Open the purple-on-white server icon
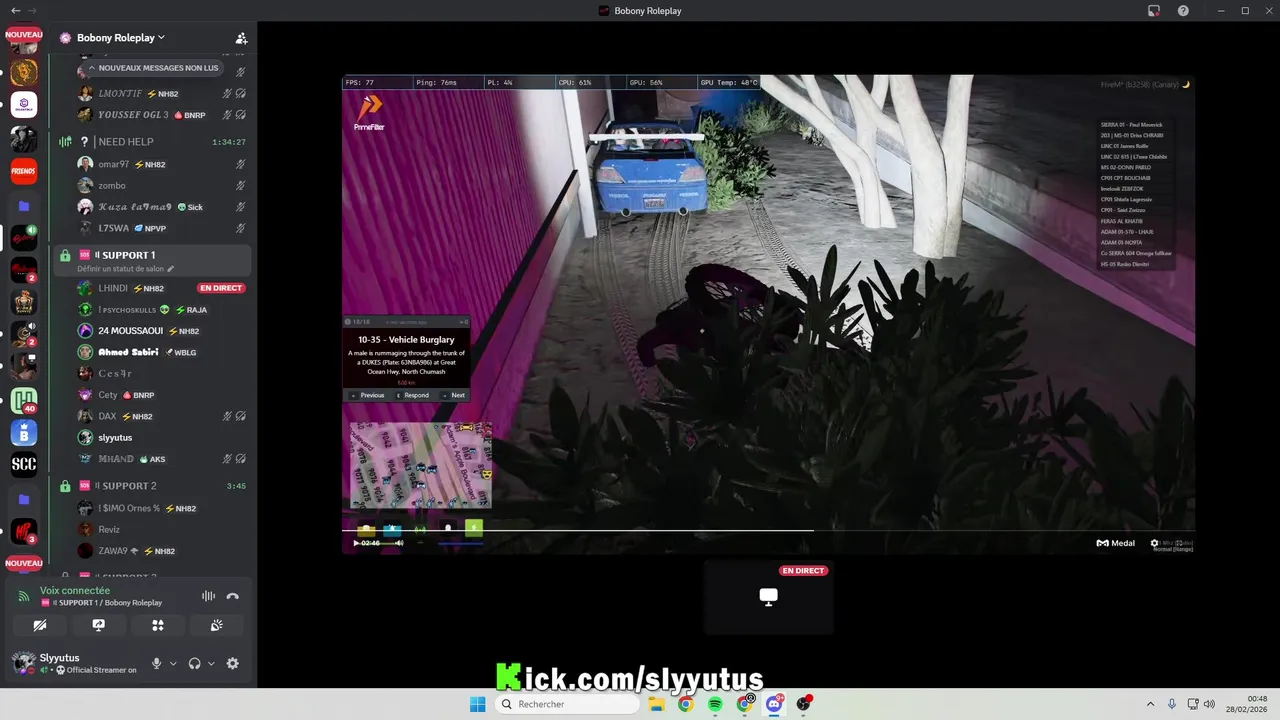The width and height of the screenshot is (1280, 720). coord(24,105)
